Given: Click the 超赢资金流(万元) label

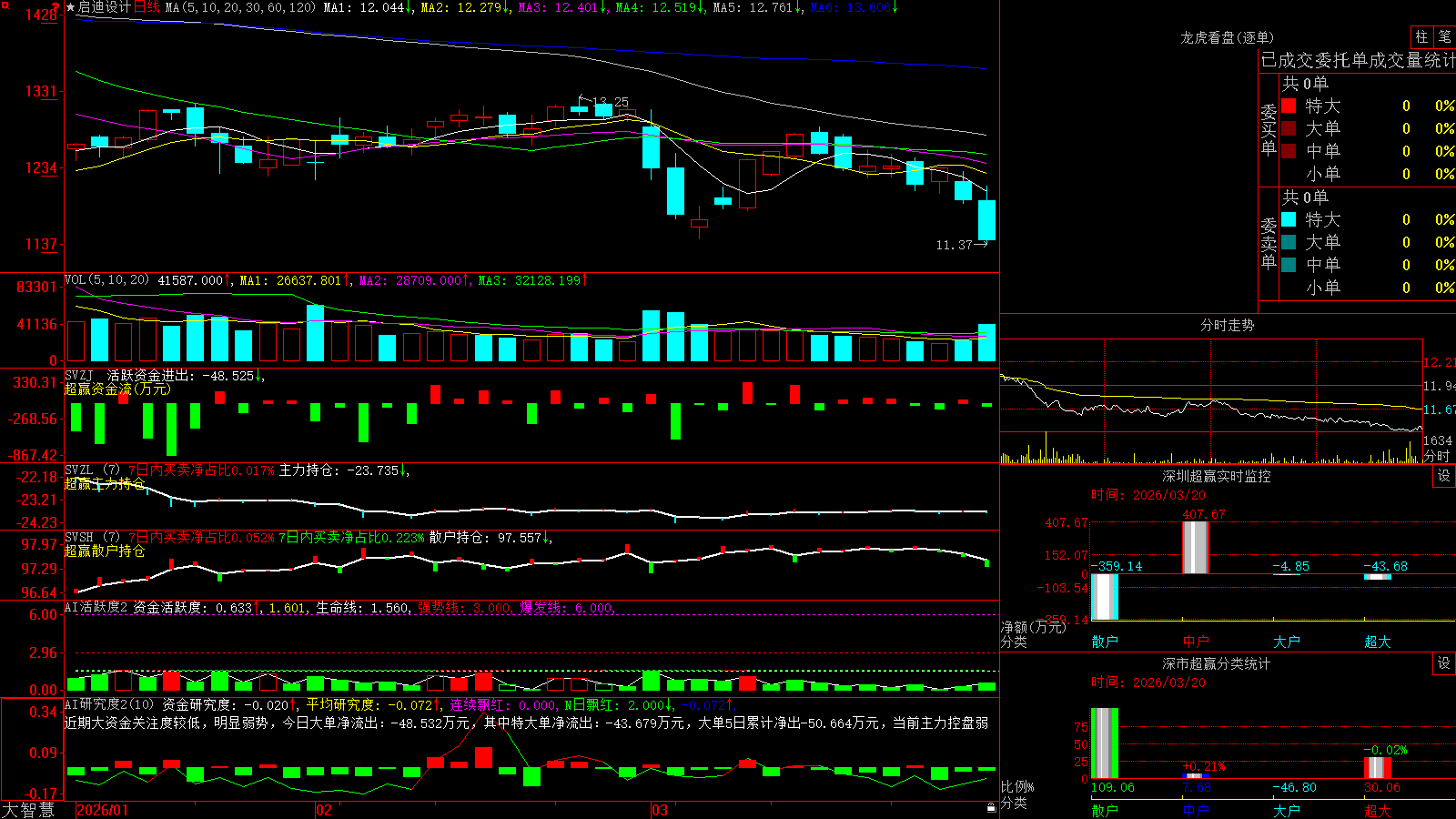Looking at the screenshot, I should point(117,389).
